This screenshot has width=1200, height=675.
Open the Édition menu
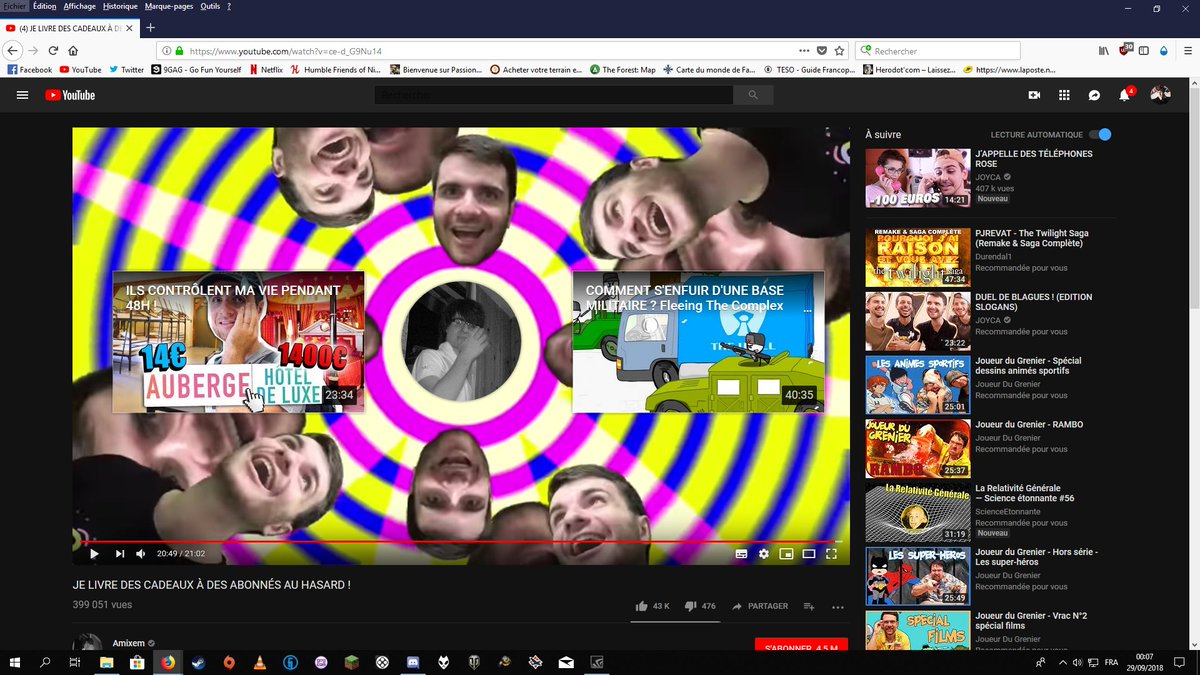pyautogui.click(x=44, y=6)
